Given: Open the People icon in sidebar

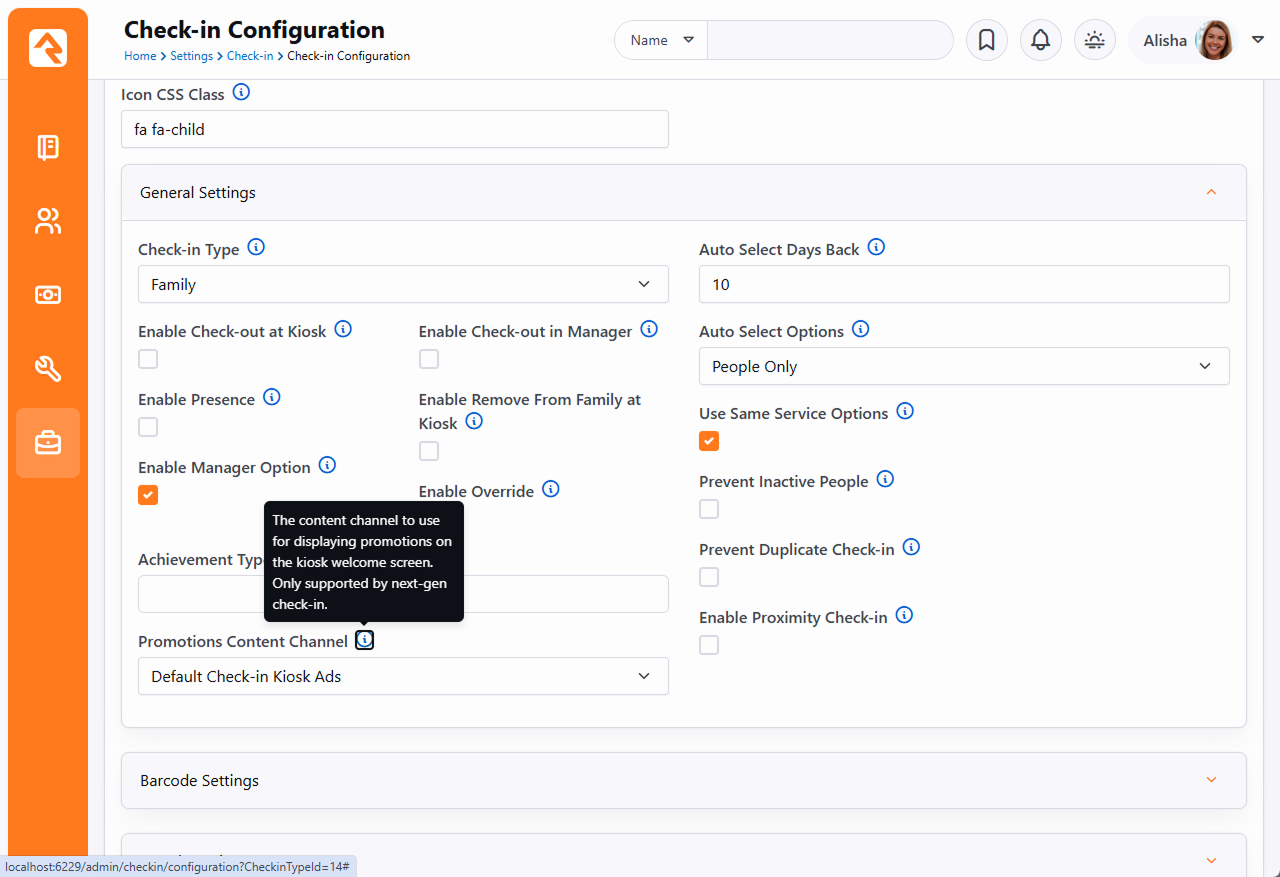Looking at the screenshot, I should pyautogui.click(x=48, y=221).
